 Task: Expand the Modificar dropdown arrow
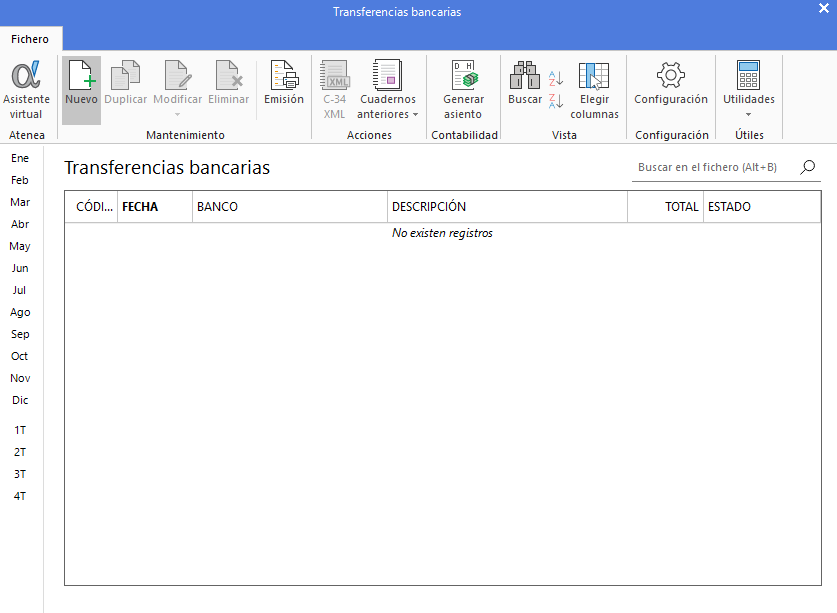point(177,114)
